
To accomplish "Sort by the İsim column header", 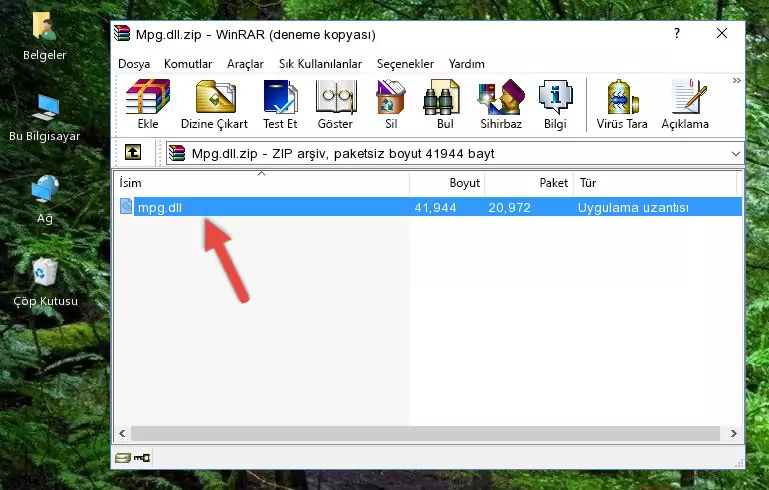I will click(262, 182).
